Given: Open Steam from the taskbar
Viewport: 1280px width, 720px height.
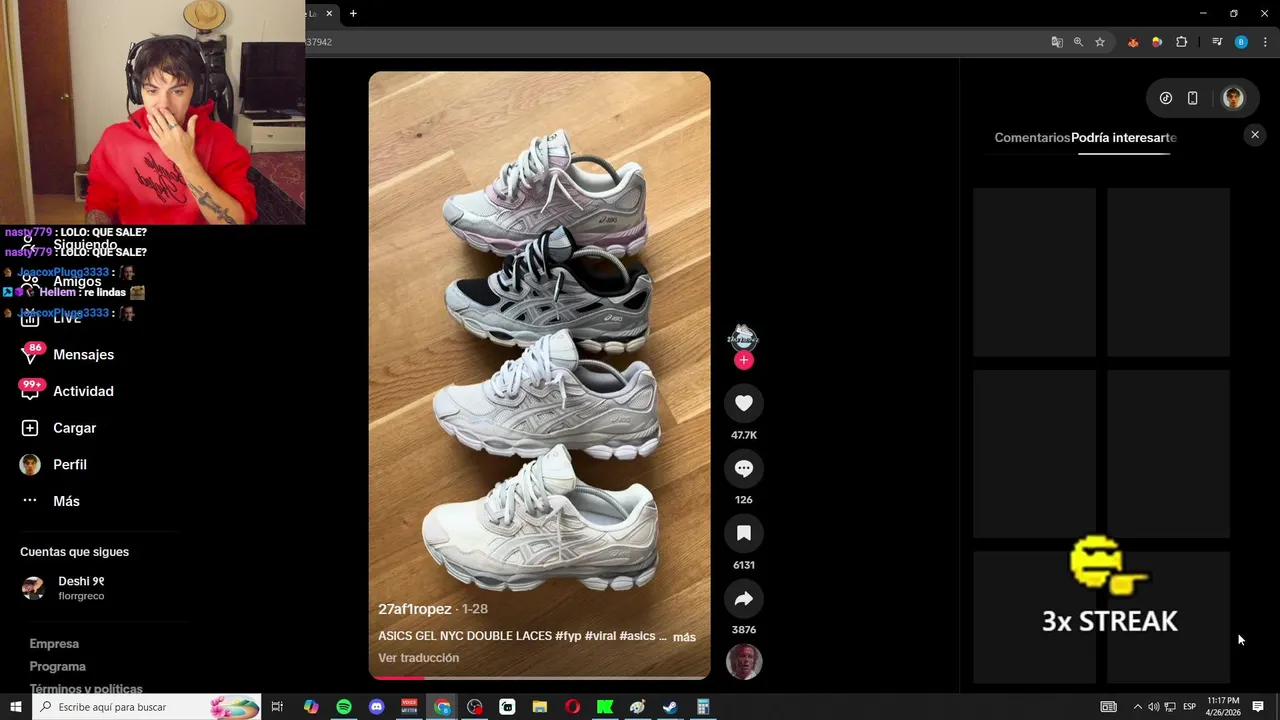Looking at the screenshot, I should [x=670, y=707].
